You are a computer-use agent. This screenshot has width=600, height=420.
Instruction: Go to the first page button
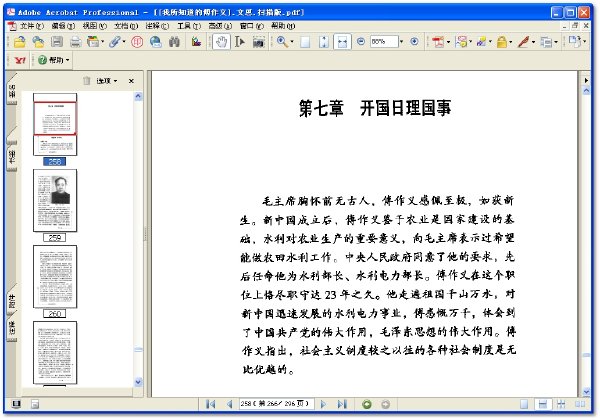click(210, 404)
